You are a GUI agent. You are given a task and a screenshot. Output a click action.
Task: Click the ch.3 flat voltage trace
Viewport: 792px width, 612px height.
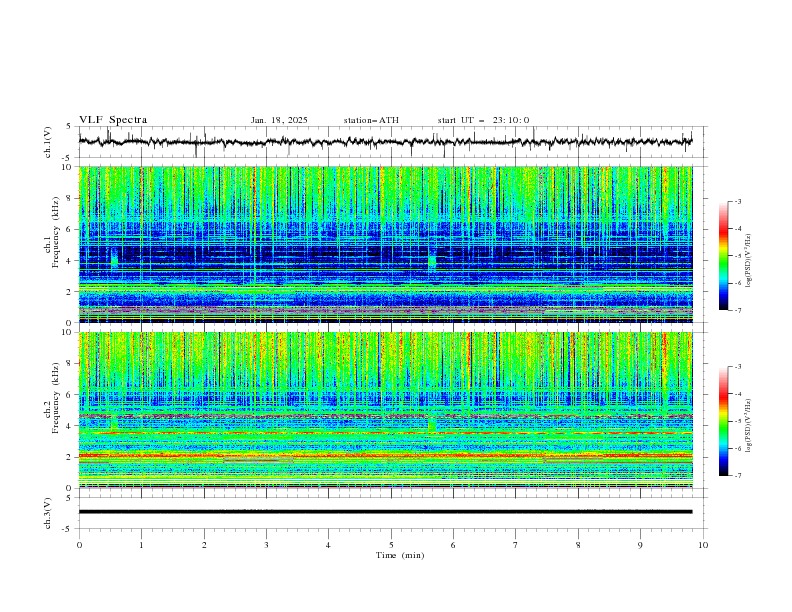coord(385,512)
